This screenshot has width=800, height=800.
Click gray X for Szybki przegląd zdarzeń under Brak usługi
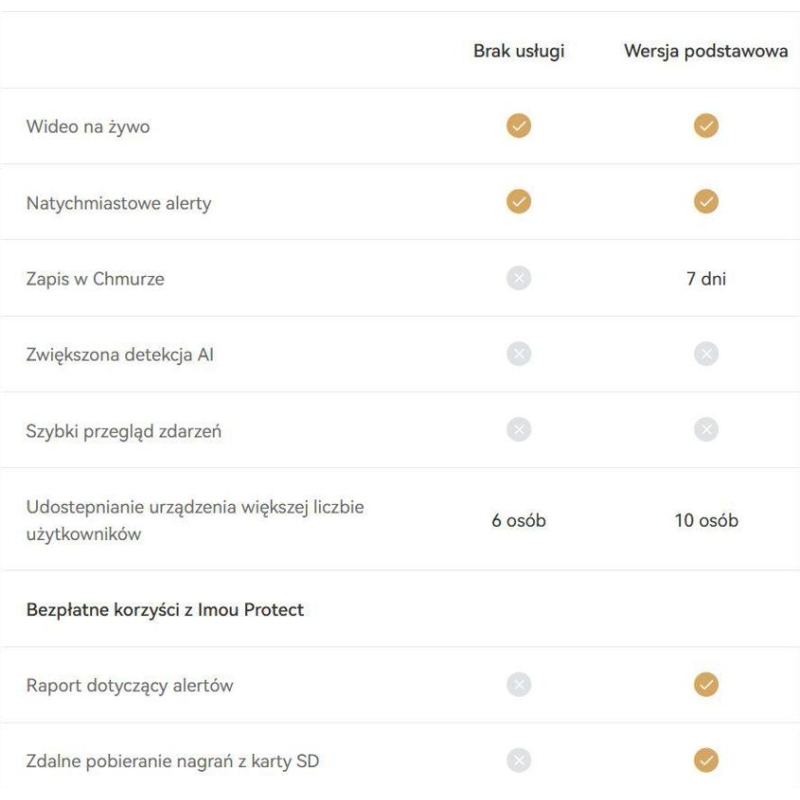(x=518, y=430)
